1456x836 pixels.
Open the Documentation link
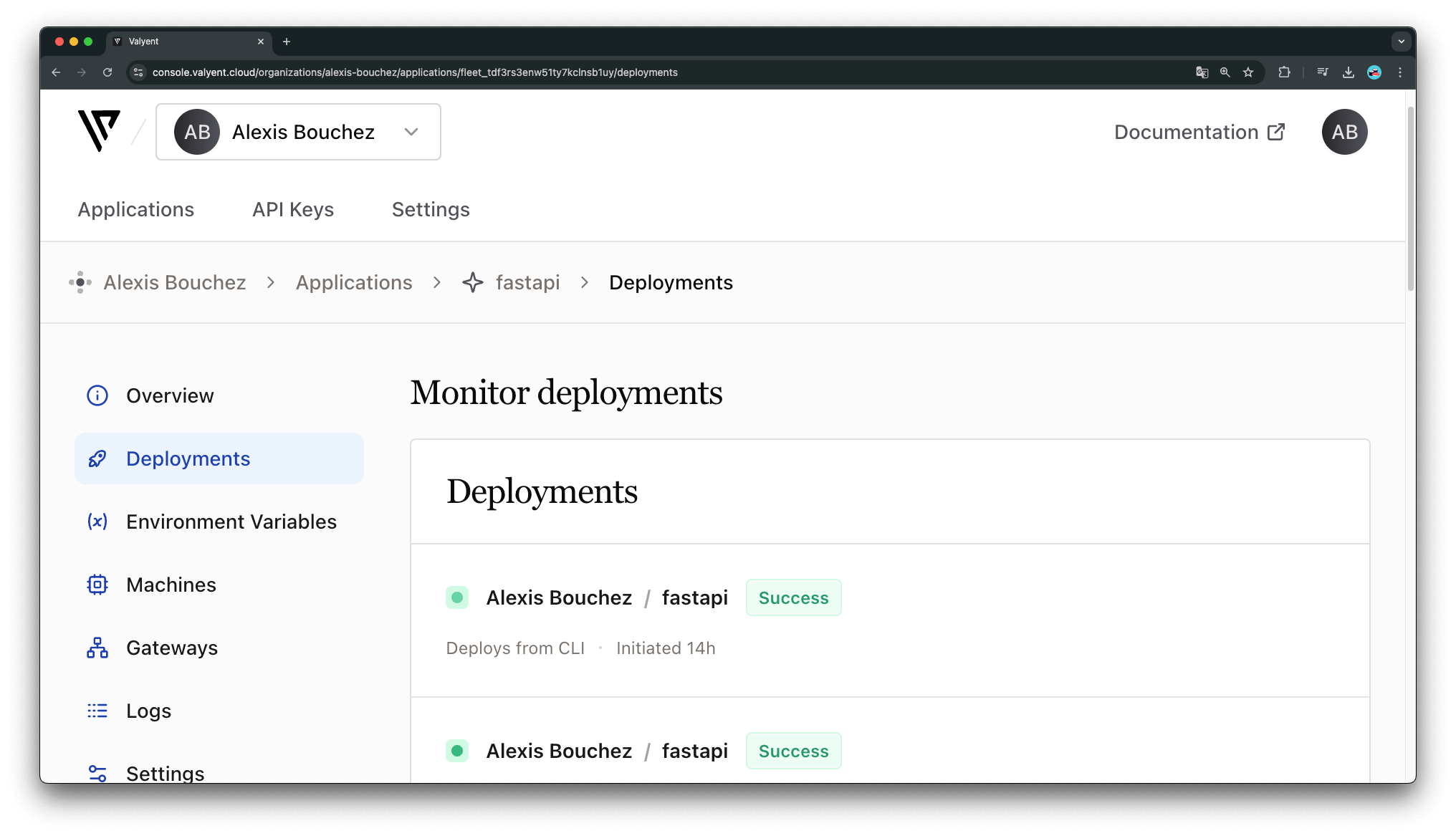tap(1198, 132)
